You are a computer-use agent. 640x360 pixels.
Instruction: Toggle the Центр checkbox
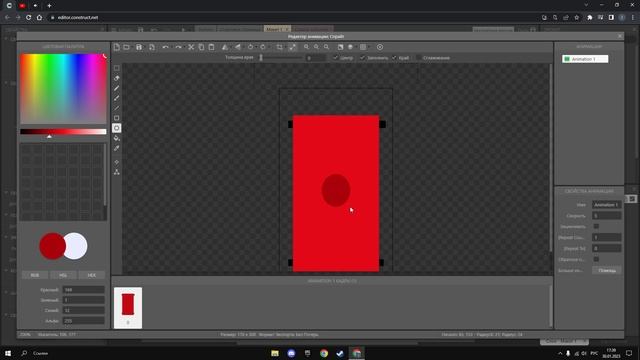[x=336, y=58]
